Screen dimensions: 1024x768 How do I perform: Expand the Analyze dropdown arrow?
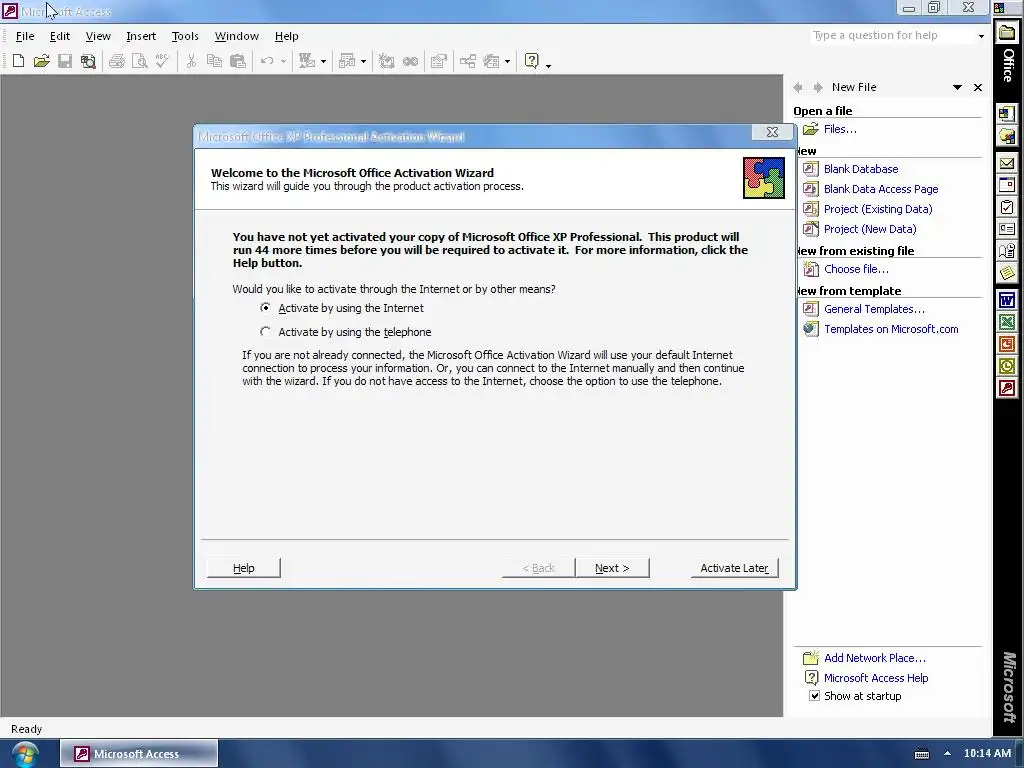pos(364,61)
